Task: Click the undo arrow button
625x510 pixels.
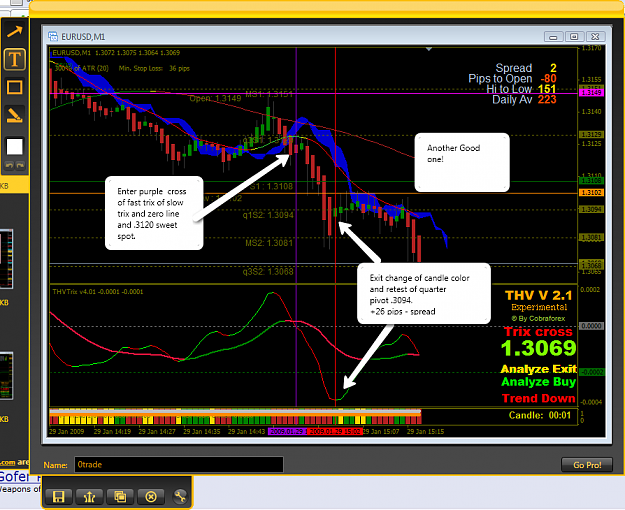Action: pyautogui.click(x=9, y=165)
